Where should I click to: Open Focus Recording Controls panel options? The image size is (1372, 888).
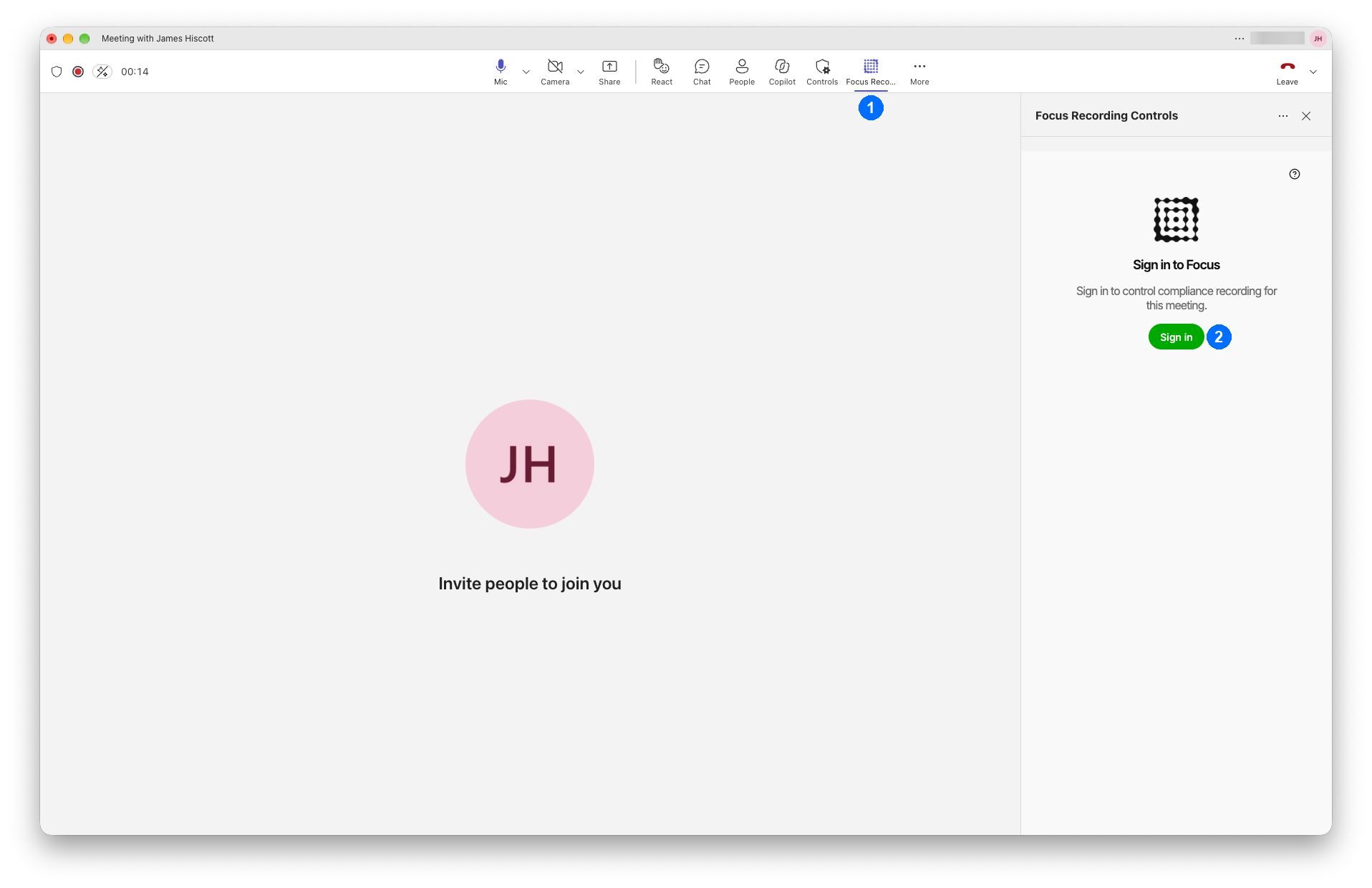point(1283,116)
